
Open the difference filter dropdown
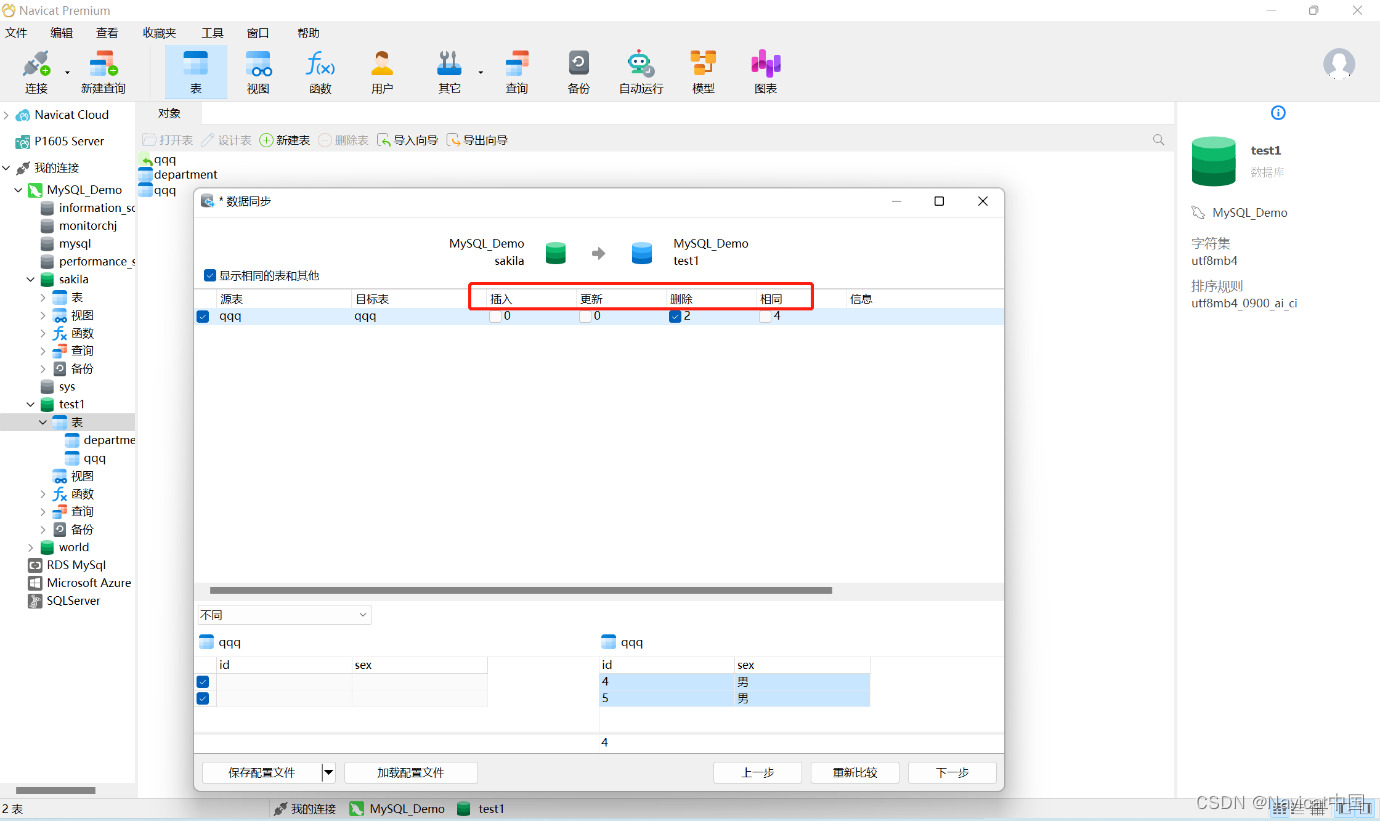click(285, 615)
